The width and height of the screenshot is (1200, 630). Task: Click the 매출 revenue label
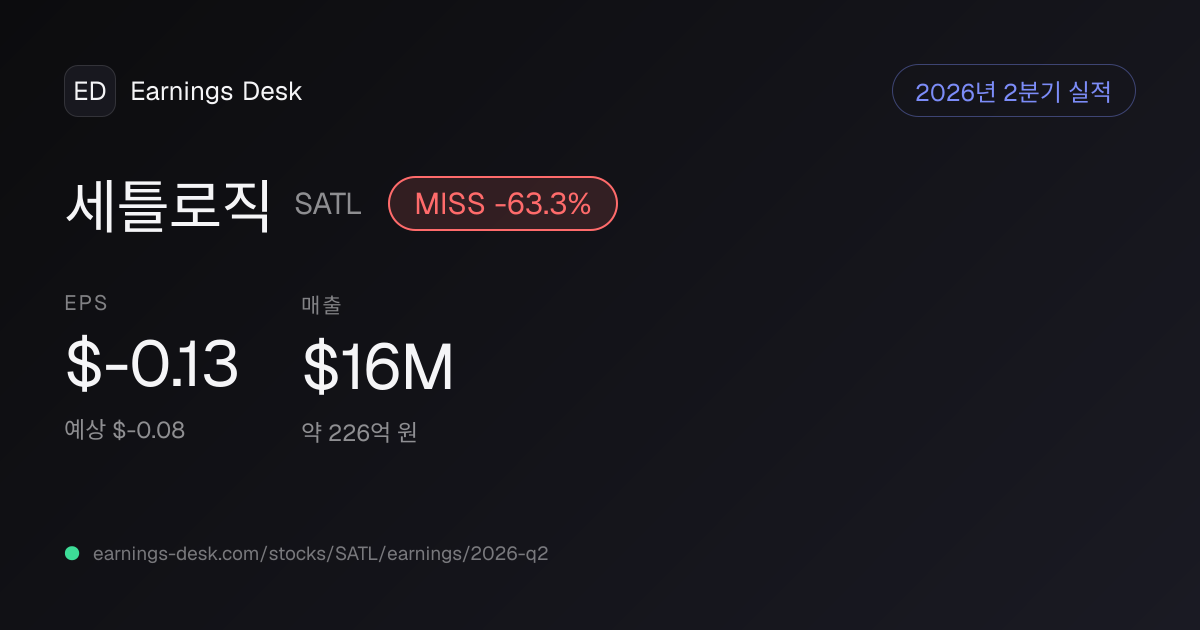(321, 305)
